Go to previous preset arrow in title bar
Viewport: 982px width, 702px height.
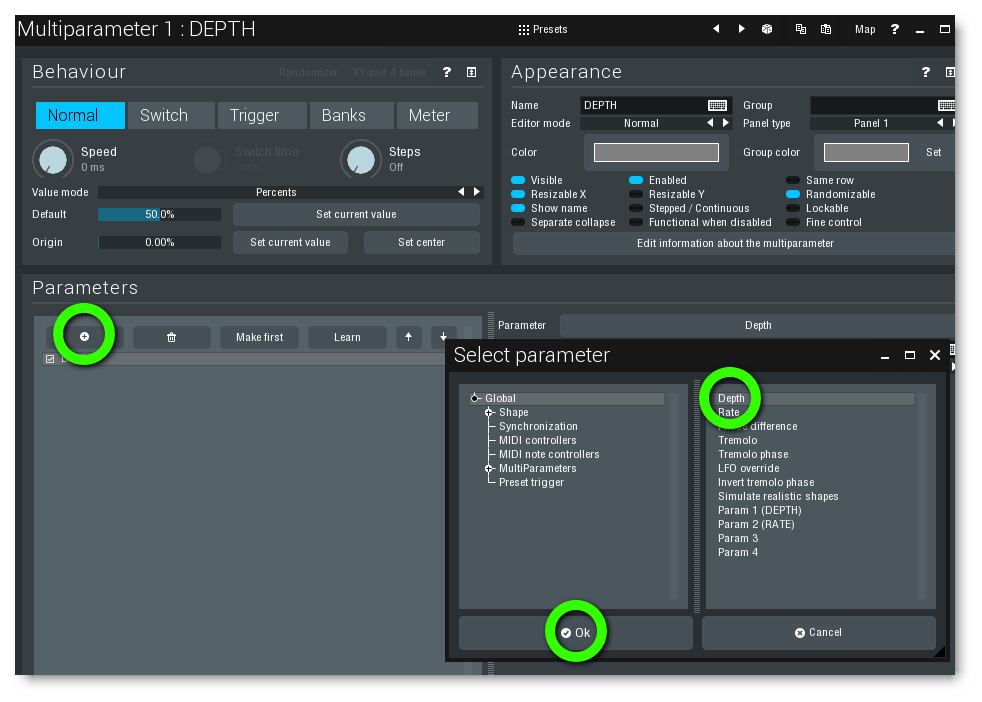(x=716, y=29)
